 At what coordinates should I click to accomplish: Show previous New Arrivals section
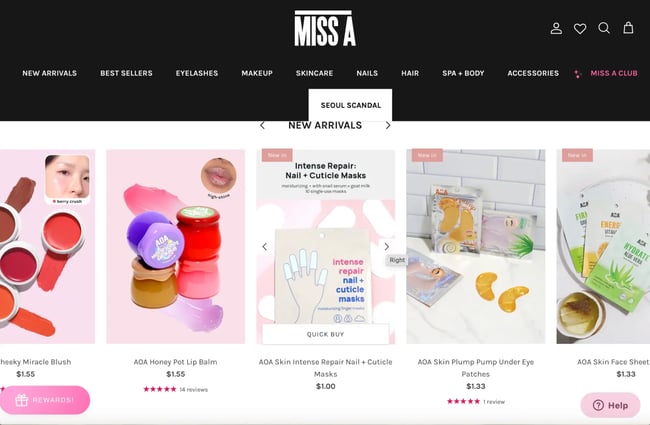(x=262, y=125)
